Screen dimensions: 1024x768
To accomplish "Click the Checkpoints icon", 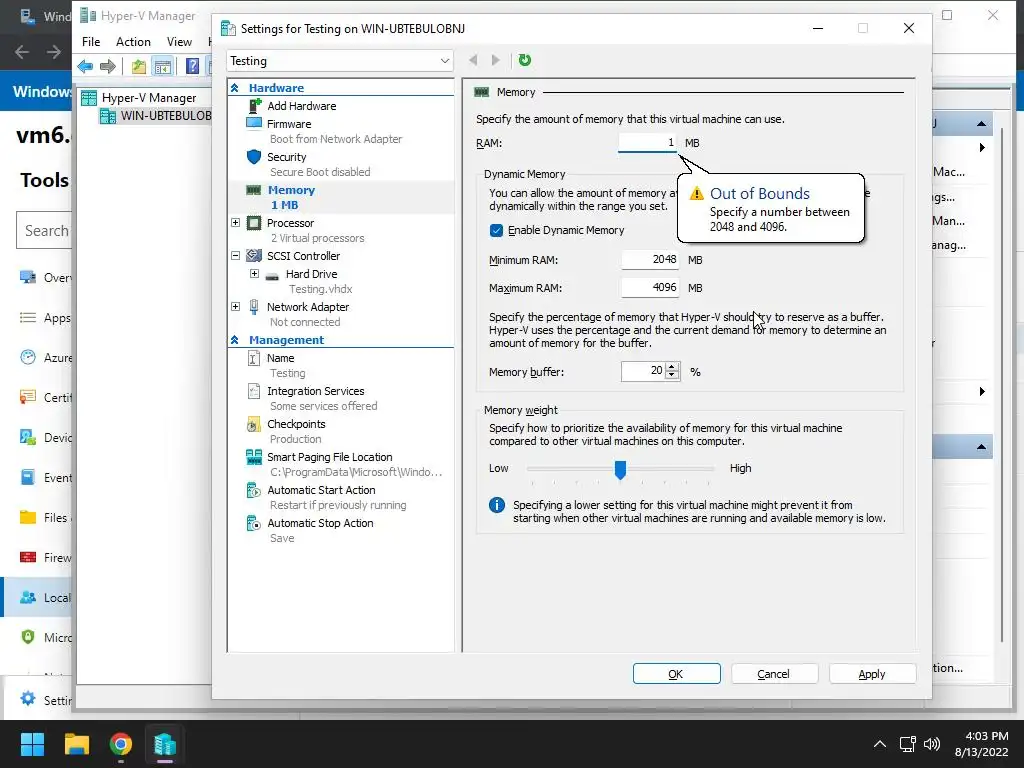I will [254, 424].
